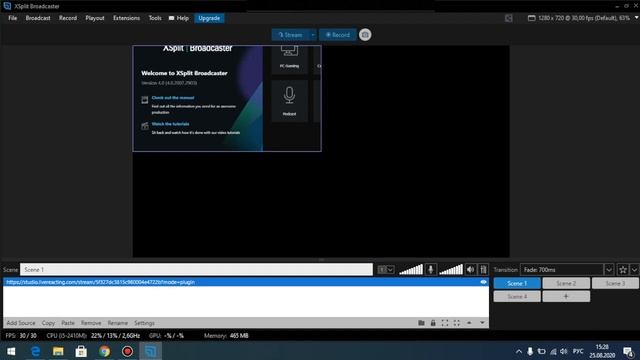Click the share icon near resolution
Screen dimensions: 640x360
click(509, 18)
